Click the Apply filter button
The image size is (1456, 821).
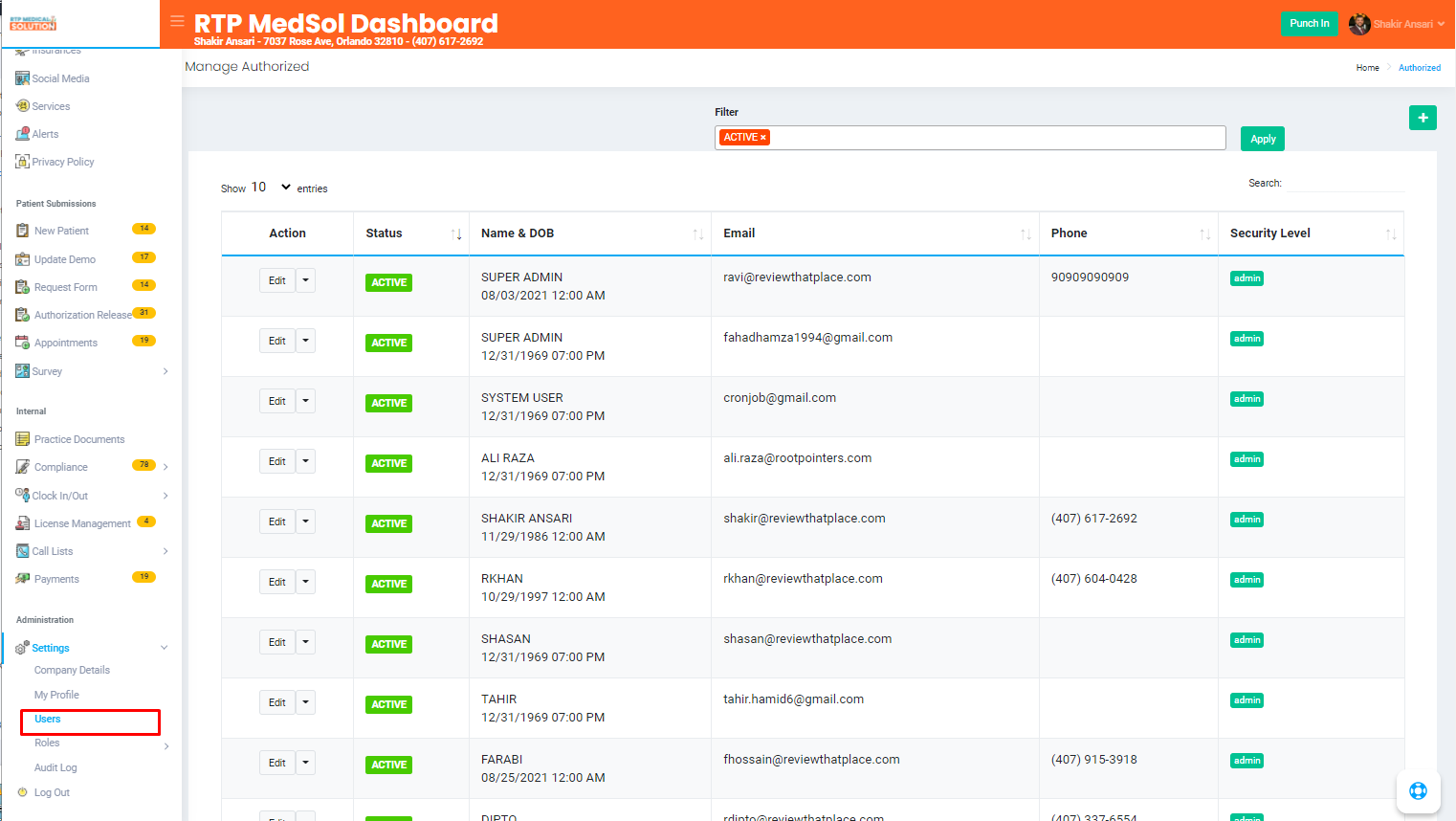1263,139
